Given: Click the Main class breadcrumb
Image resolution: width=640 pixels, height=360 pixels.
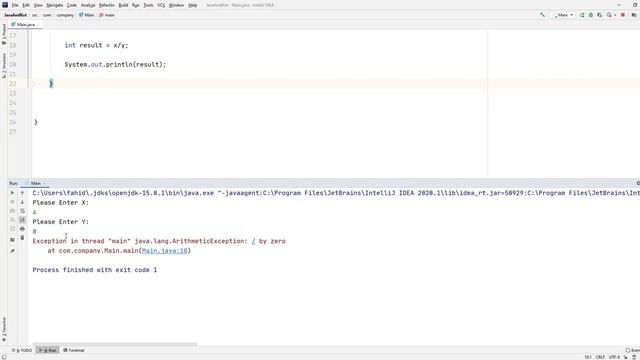Looking at the screenshot, I should click(x=87, y=15).
